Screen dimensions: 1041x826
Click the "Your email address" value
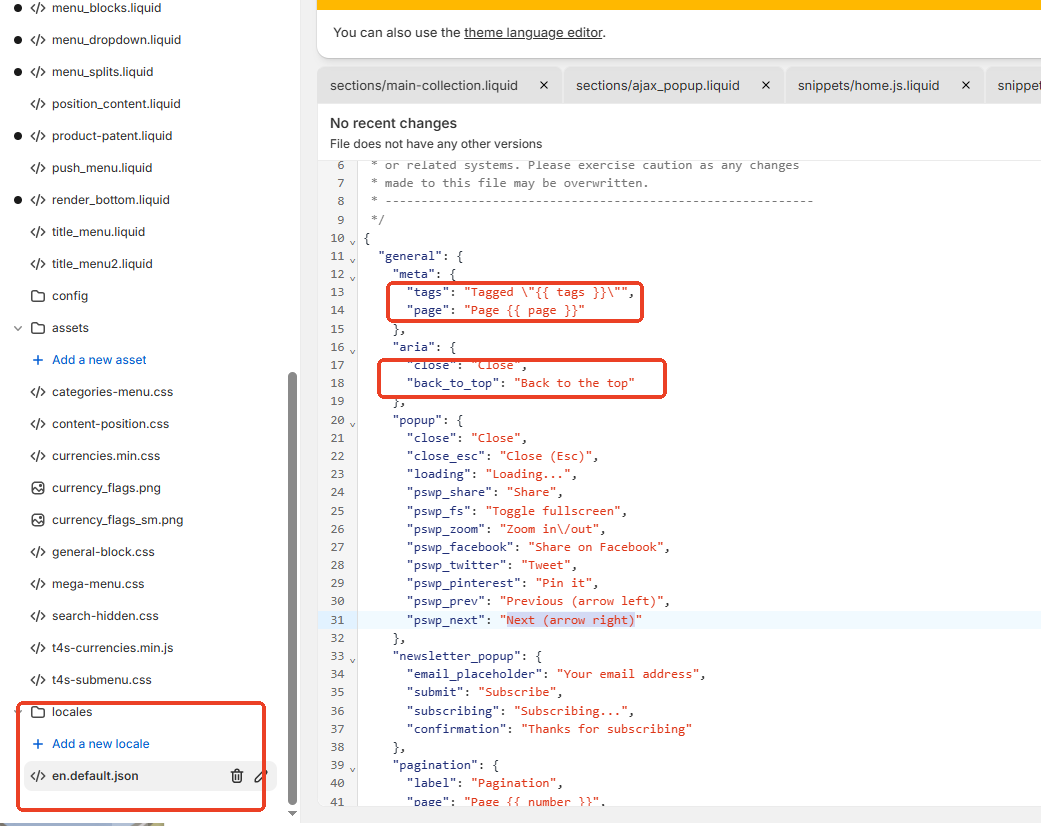pos(628,674)
